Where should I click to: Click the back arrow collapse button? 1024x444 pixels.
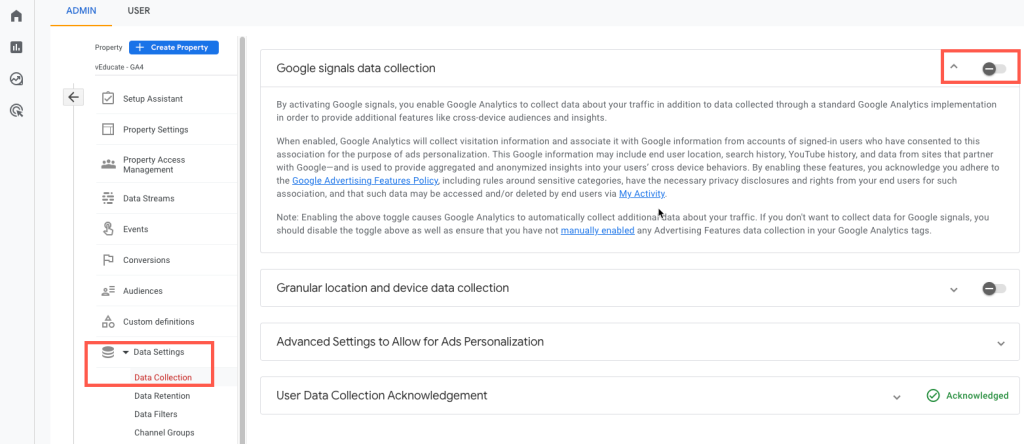tap(73, 97)
